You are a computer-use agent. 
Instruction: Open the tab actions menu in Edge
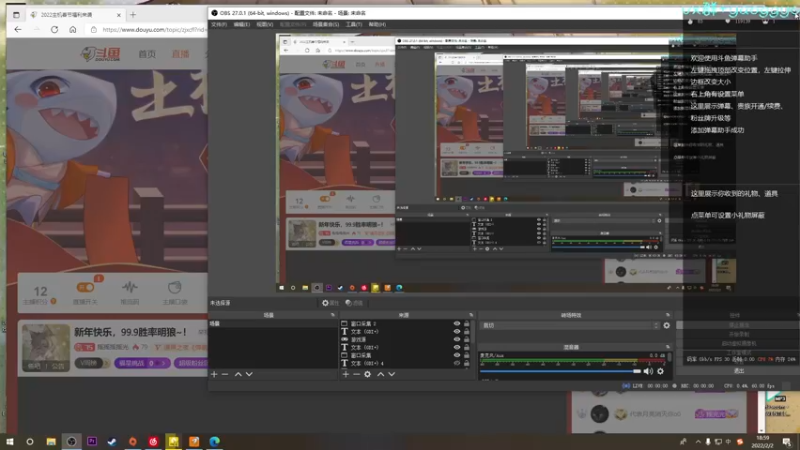(x=16, y=15)
